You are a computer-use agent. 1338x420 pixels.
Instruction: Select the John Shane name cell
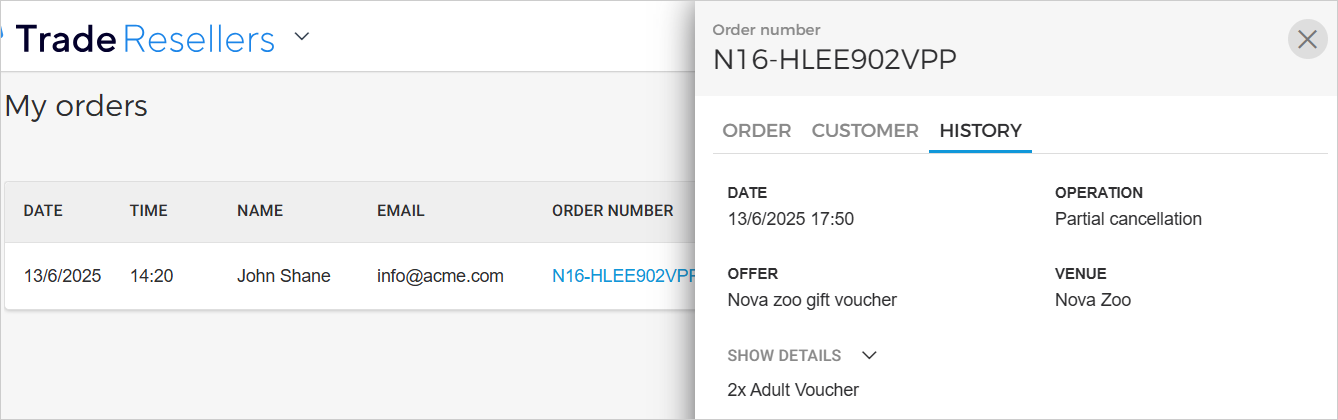click(x=283, y=276)
